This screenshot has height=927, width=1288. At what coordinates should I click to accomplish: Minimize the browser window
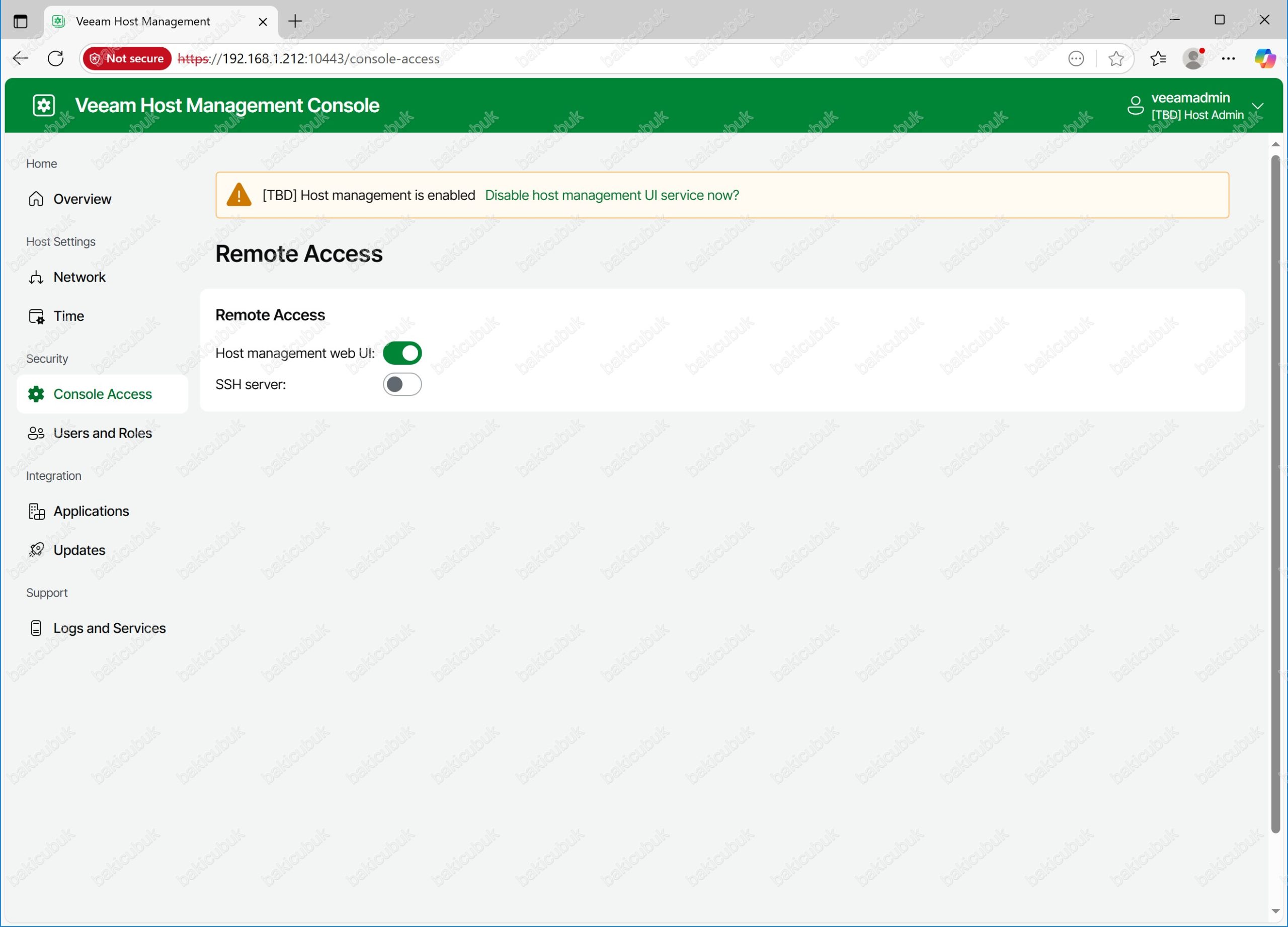[1175, 20]
